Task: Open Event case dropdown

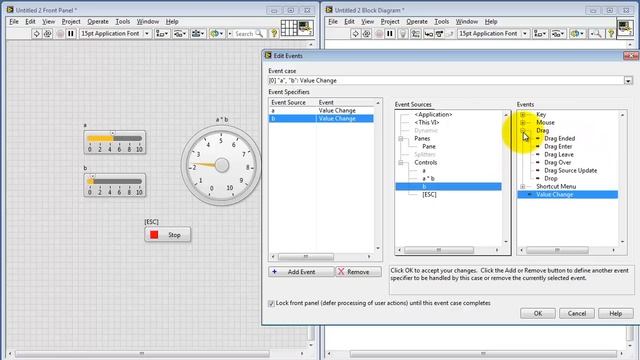Action: click(628, 80)
